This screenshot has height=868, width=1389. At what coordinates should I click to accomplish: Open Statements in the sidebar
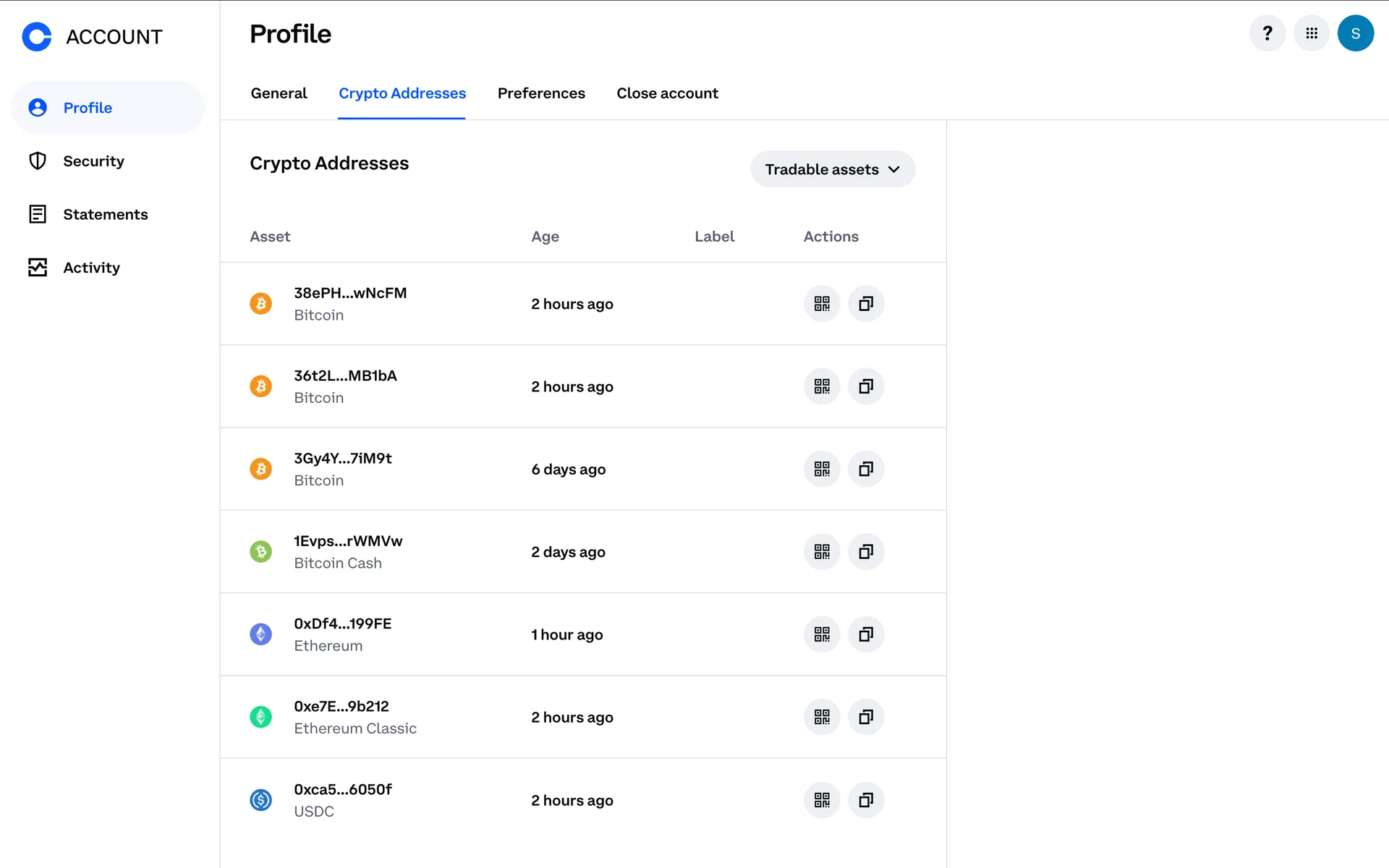[x=105, y=215]
